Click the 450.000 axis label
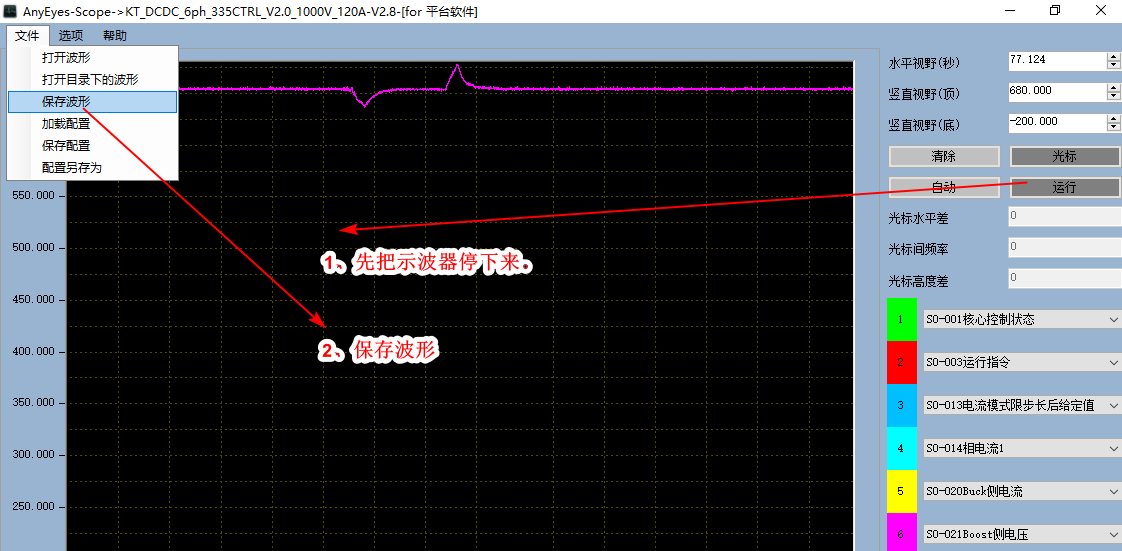Screen dimensions: 1122x551 click(34, 300)
